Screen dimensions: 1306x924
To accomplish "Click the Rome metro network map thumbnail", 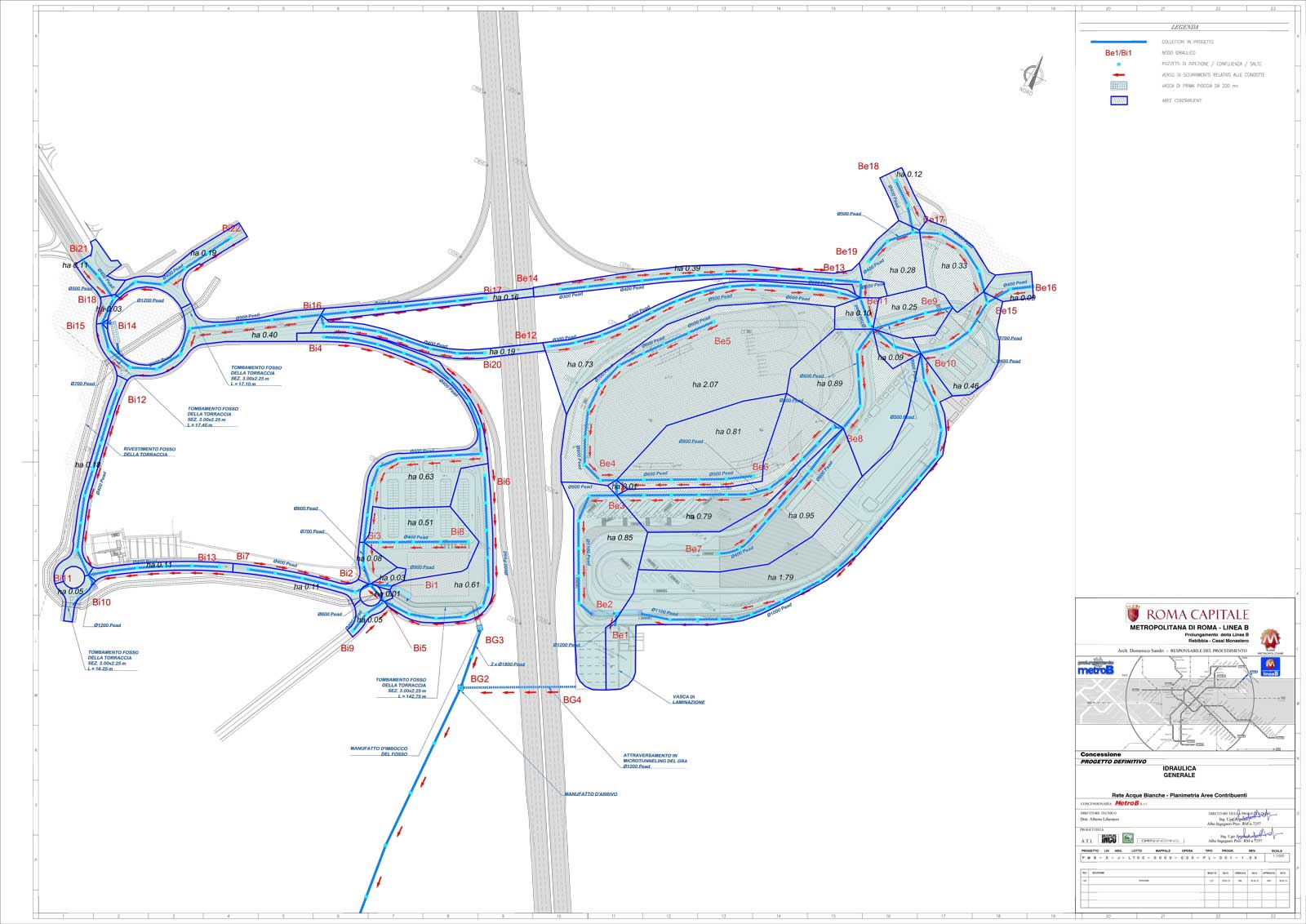I will (x=1185, y=703).
